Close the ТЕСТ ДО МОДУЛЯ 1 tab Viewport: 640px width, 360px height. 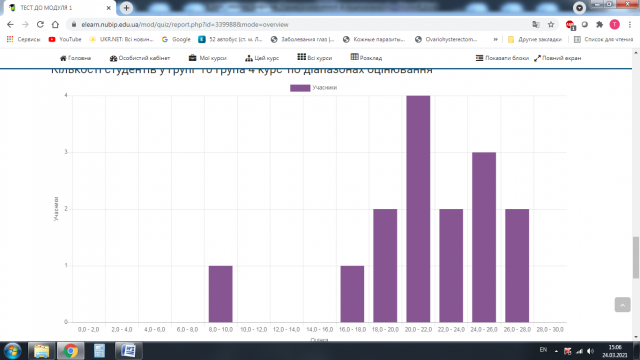(109, 8)
